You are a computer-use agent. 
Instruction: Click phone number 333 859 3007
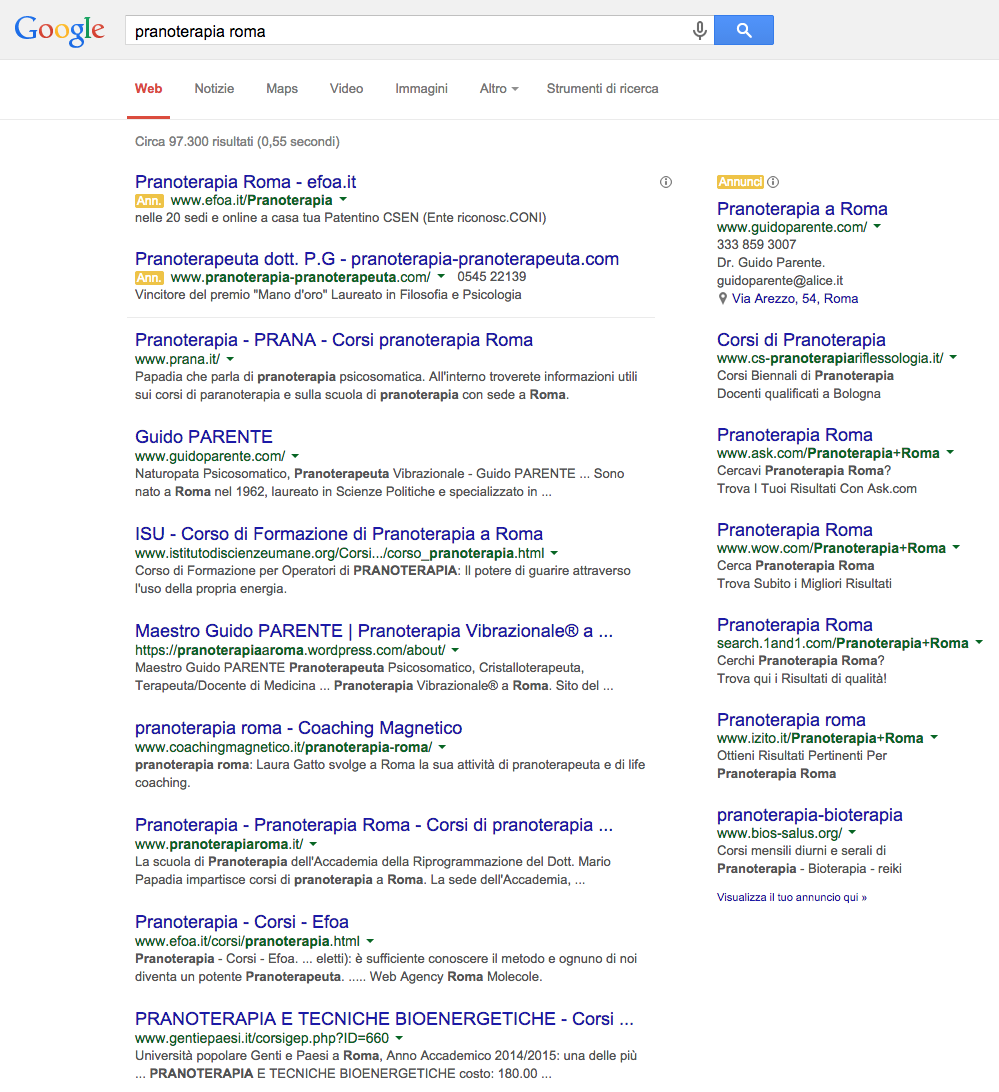757,244
